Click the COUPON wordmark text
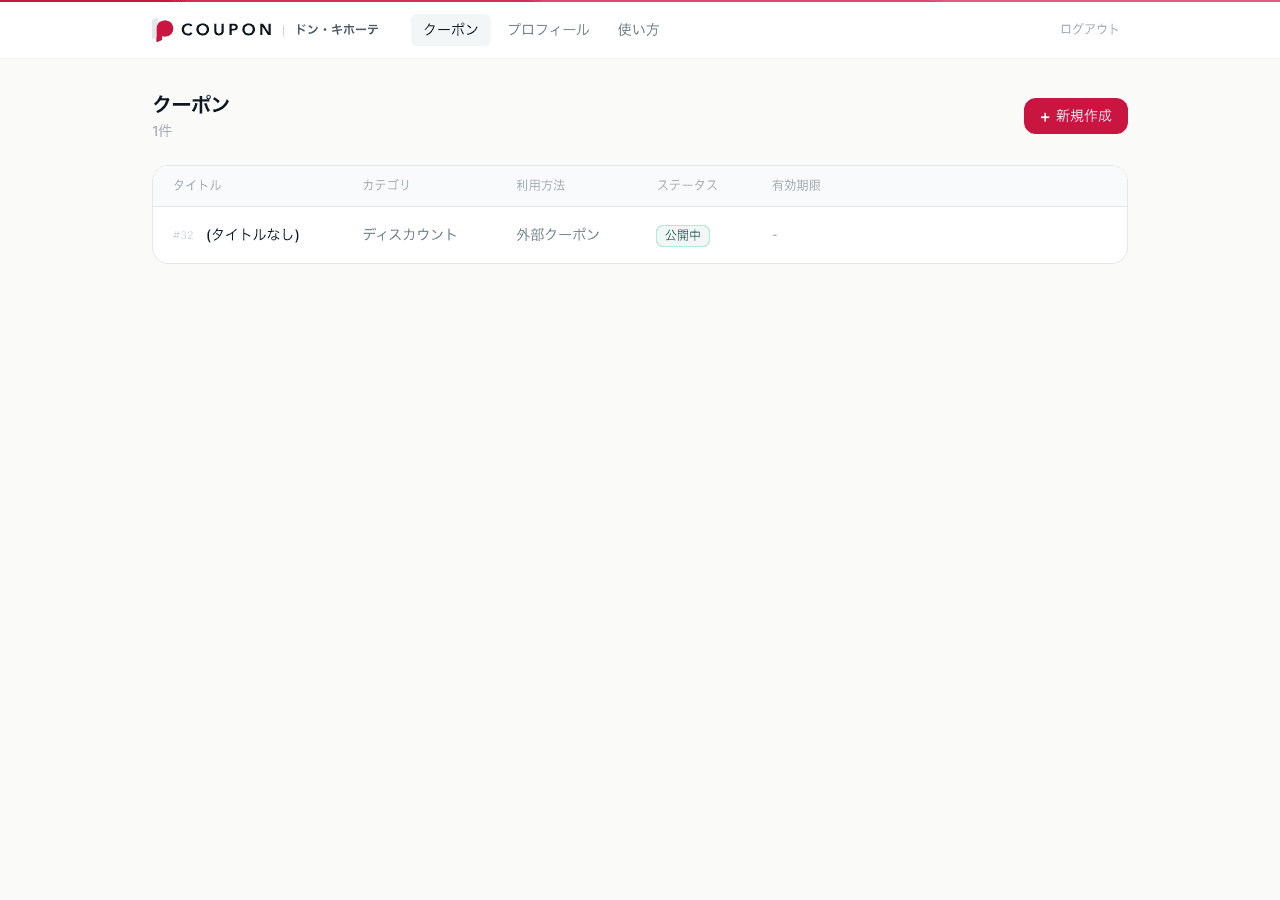Image resolution: width=1280 pixels, height=900 pixels. click(x=227, y=30)
